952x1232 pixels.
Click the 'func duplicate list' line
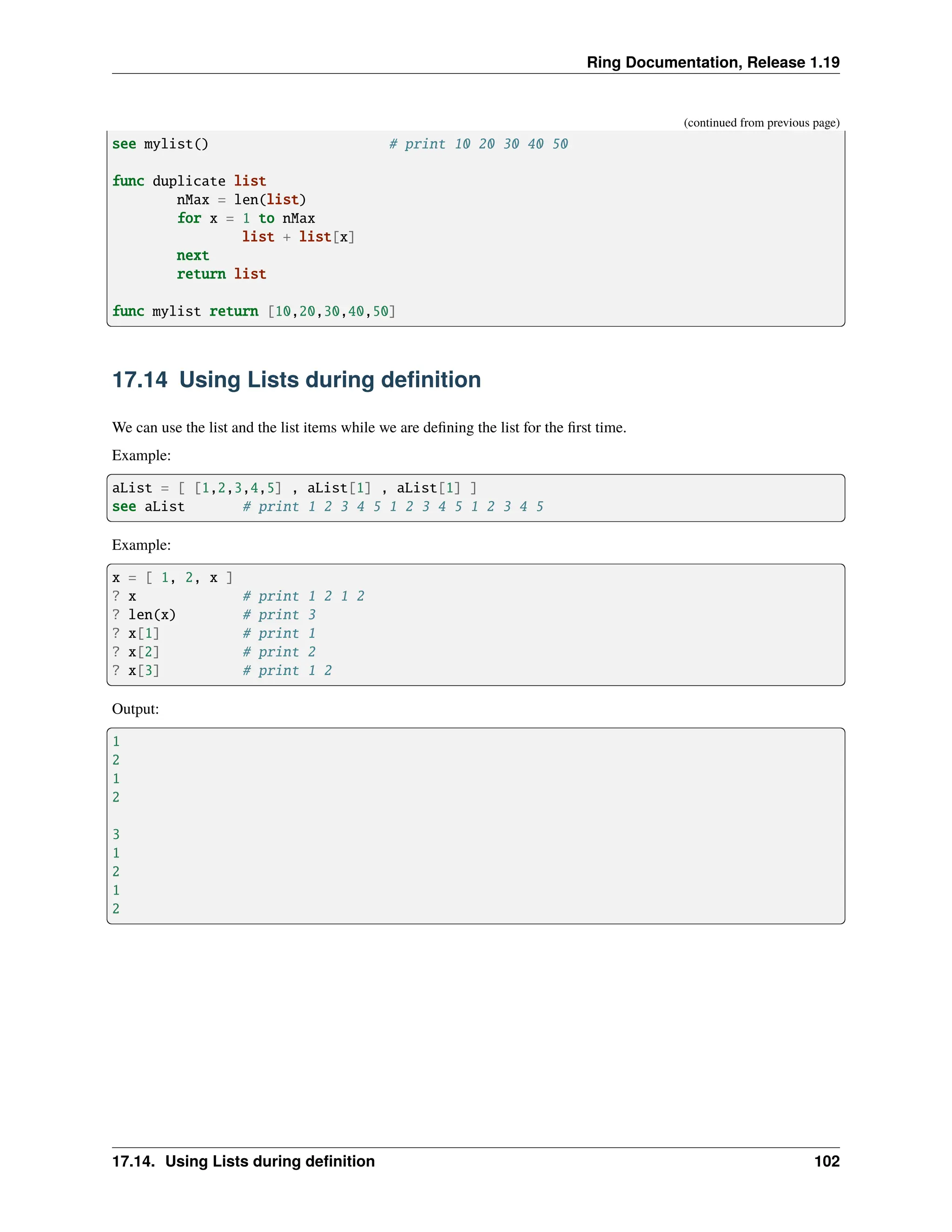click(x=189, y=181)
